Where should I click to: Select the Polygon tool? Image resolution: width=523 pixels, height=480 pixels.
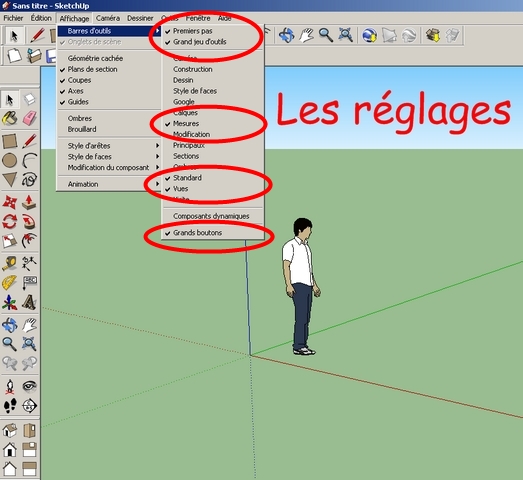10,180
